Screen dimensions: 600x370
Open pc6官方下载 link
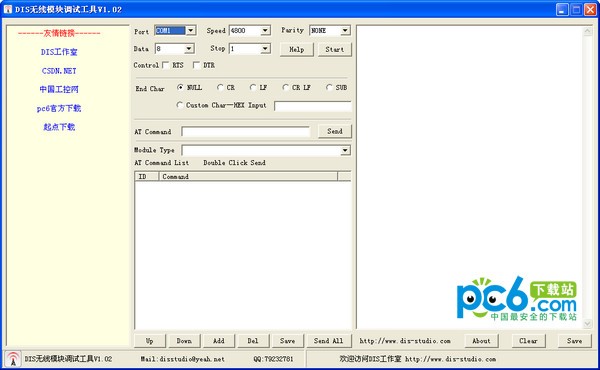59,108
